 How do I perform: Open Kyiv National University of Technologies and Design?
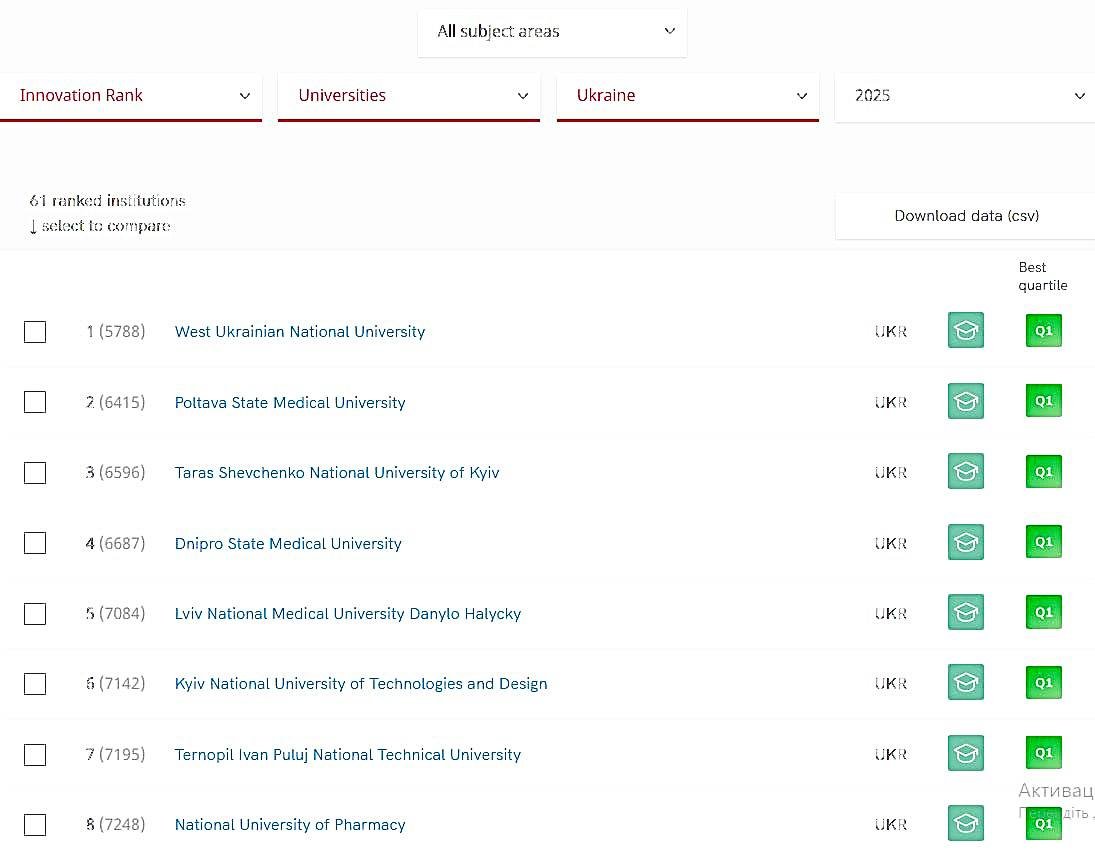tap(361, 684)
